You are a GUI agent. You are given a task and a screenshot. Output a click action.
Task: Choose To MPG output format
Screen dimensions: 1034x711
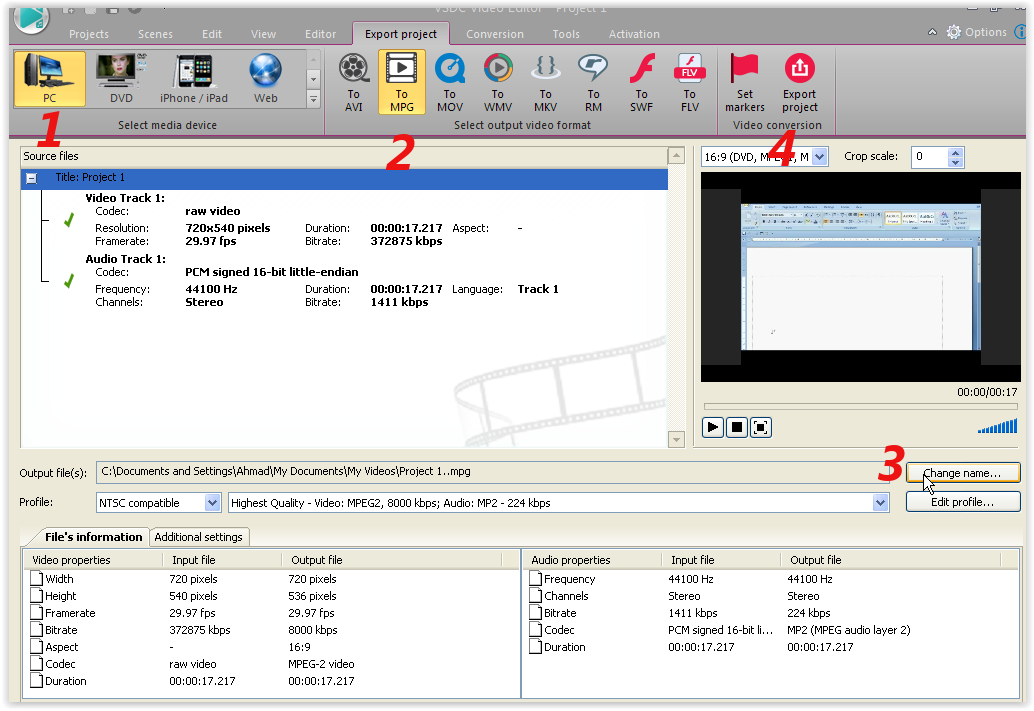tap(402, 82)
